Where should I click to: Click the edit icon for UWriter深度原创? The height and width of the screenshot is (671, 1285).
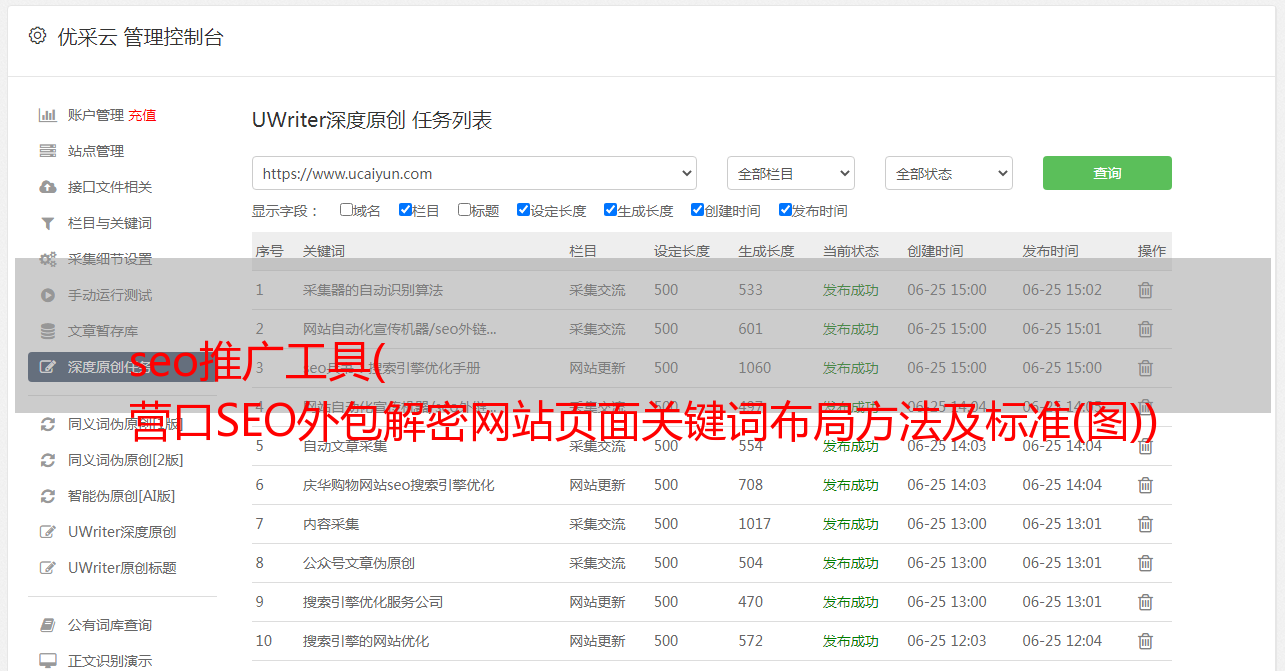(47, 532)
